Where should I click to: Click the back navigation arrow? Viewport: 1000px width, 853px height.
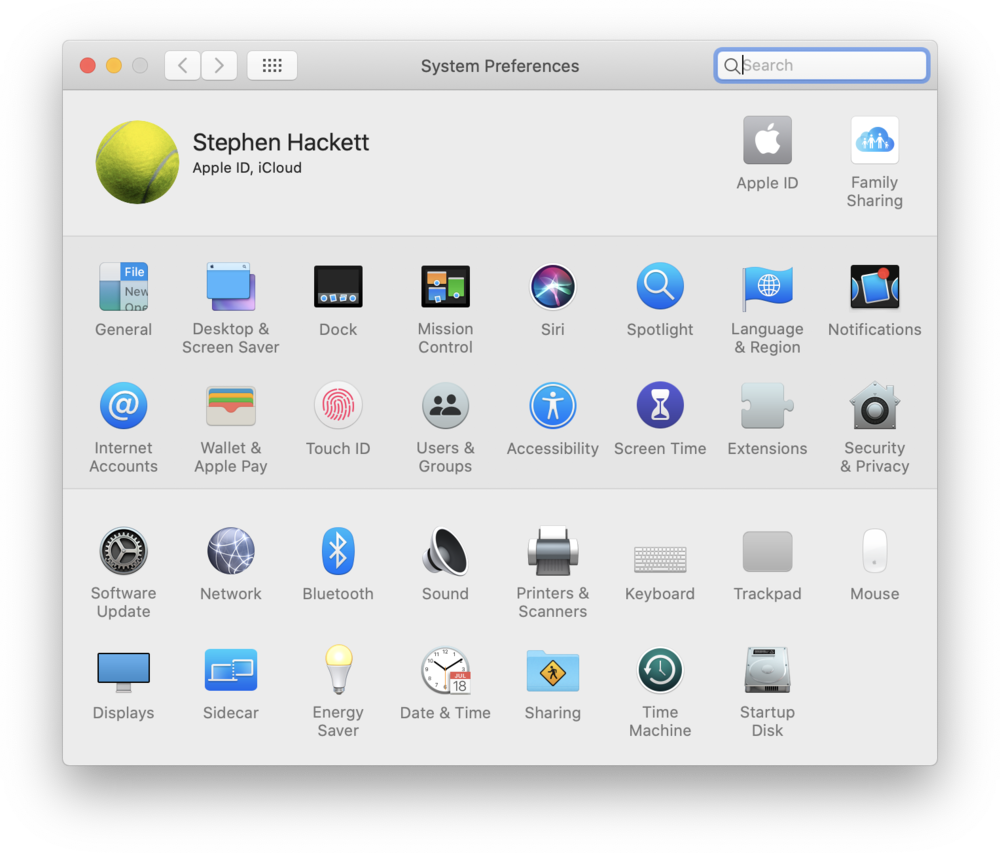(182, 66)
